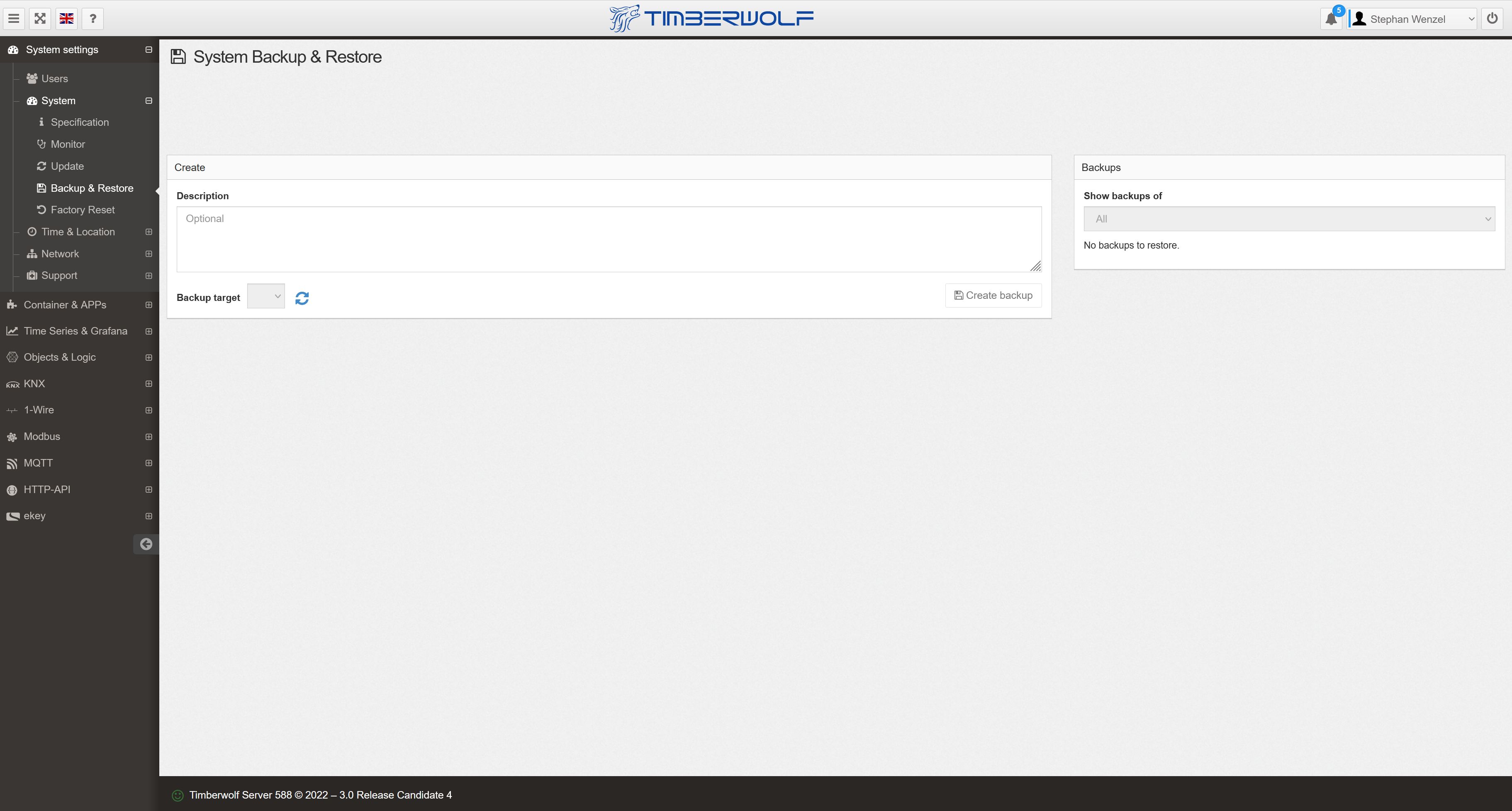Click the MQTT icon in sidebar
The height and width of the screenshot is (811, 1512).
point(13,462)
